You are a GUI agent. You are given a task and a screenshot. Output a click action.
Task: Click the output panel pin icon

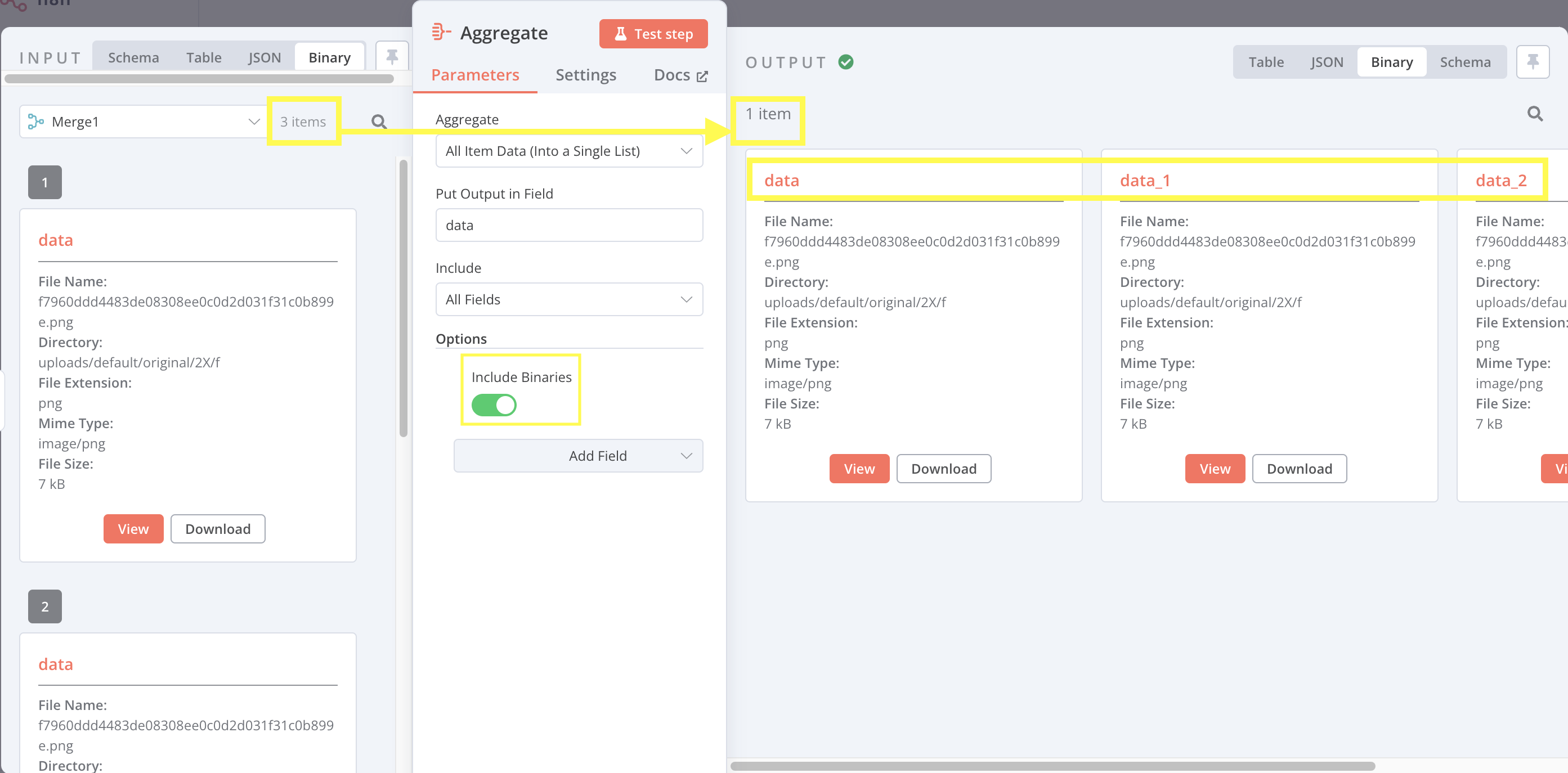click(x=1532, y=61)
